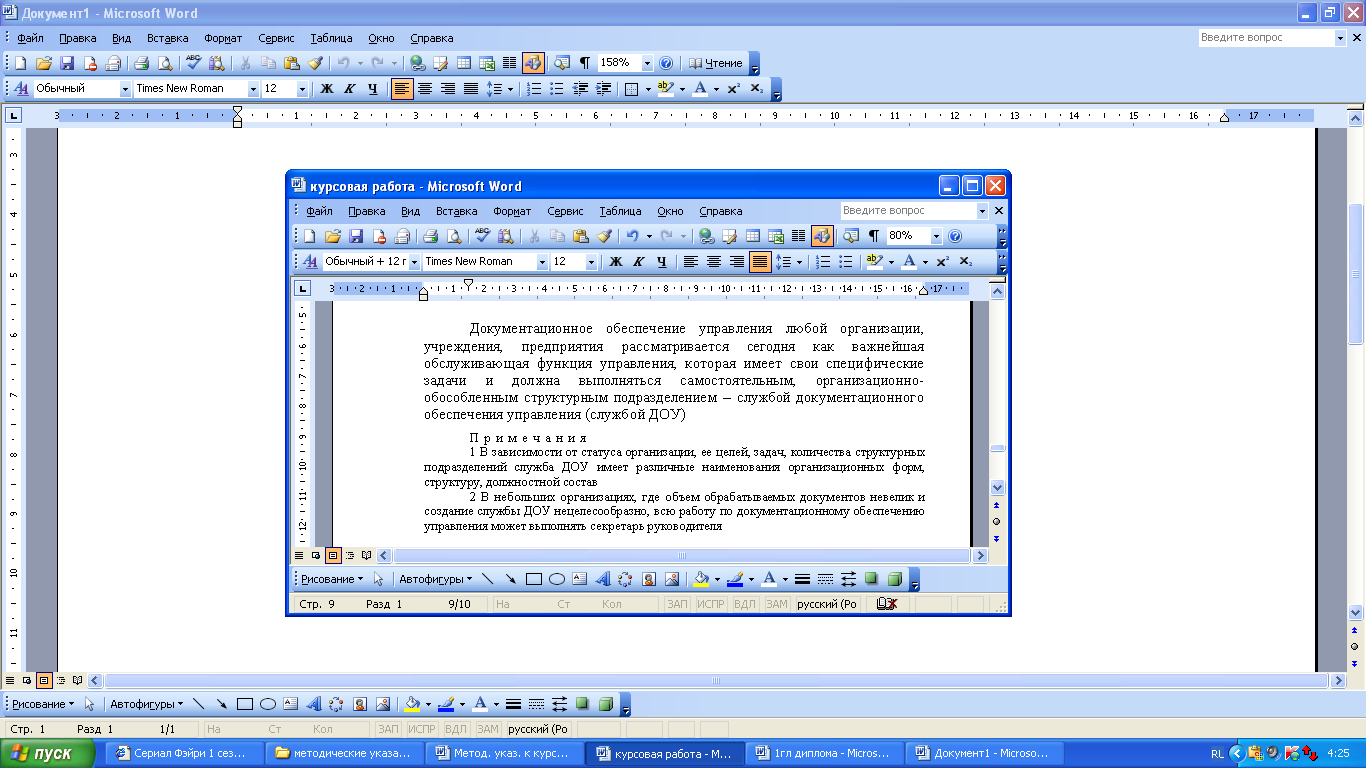Toggle Bold (Ж) in Документ1 formatting toolbar
This screenshot has width=1366, height=768.
click(x=326, y=89)
